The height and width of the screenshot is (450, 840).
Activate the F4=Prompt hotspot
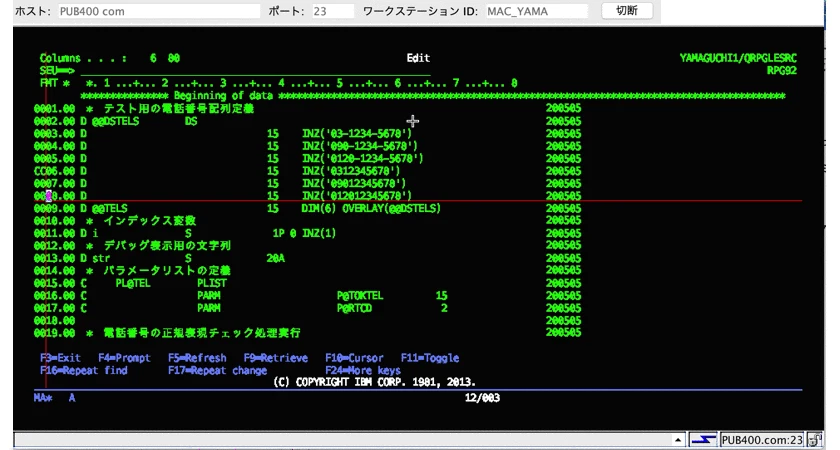[124, 358]
